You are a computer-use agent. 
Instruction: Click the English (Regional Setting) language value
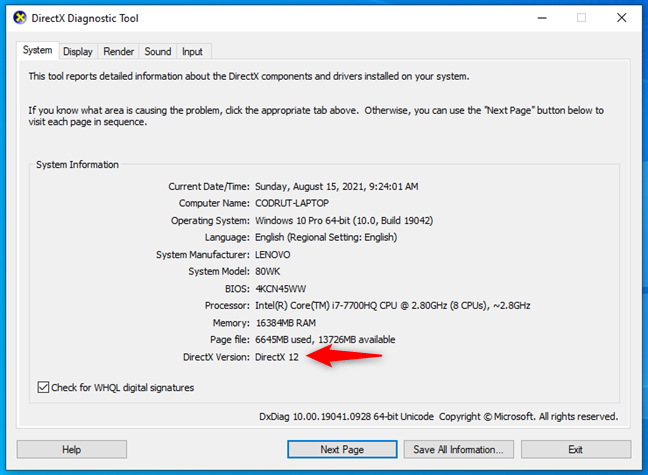pyautogui.click(x=326, y=238)
